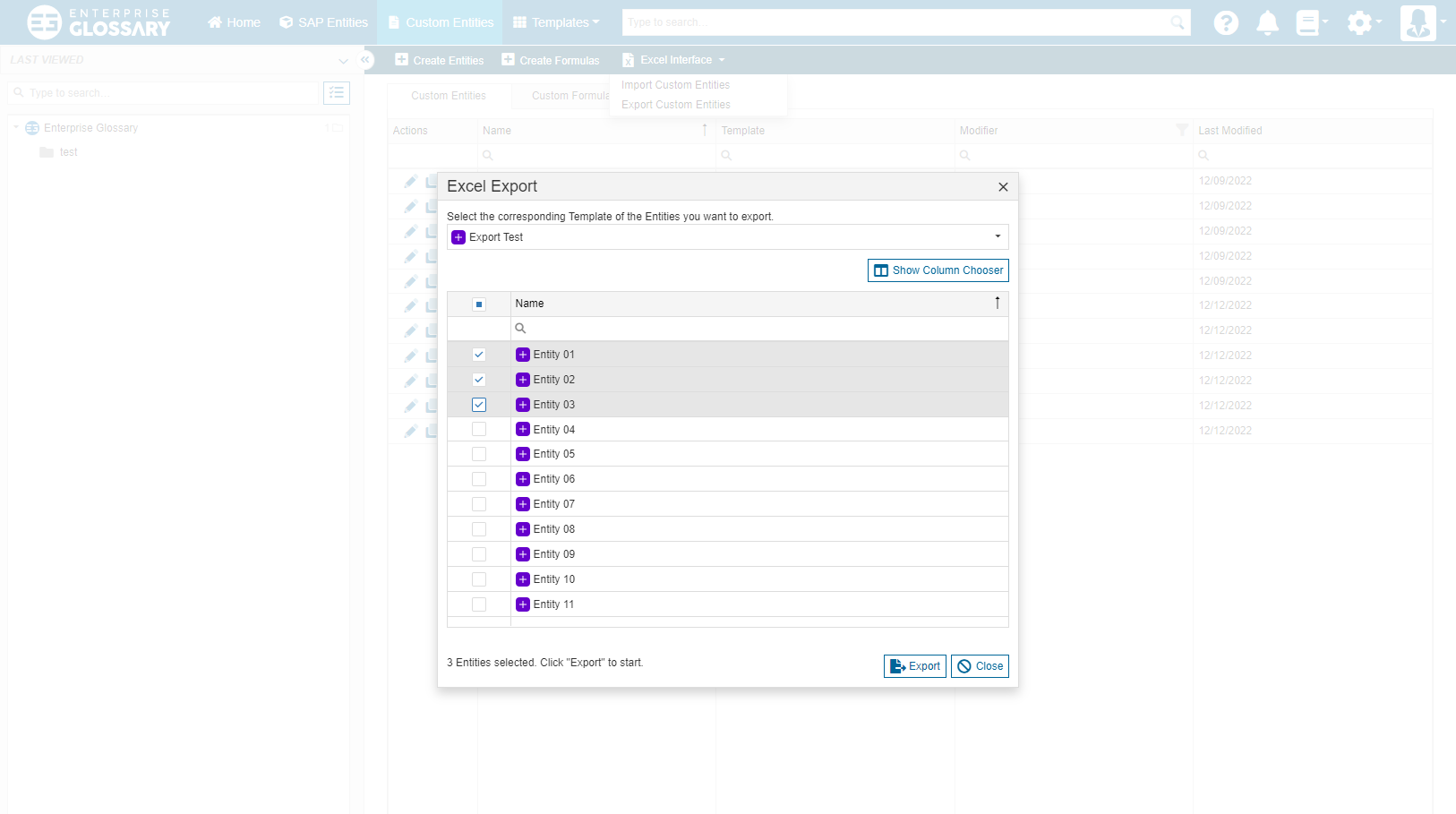
Task: Switch to the Custom Entities tab
Action: (x=449, y=96)
